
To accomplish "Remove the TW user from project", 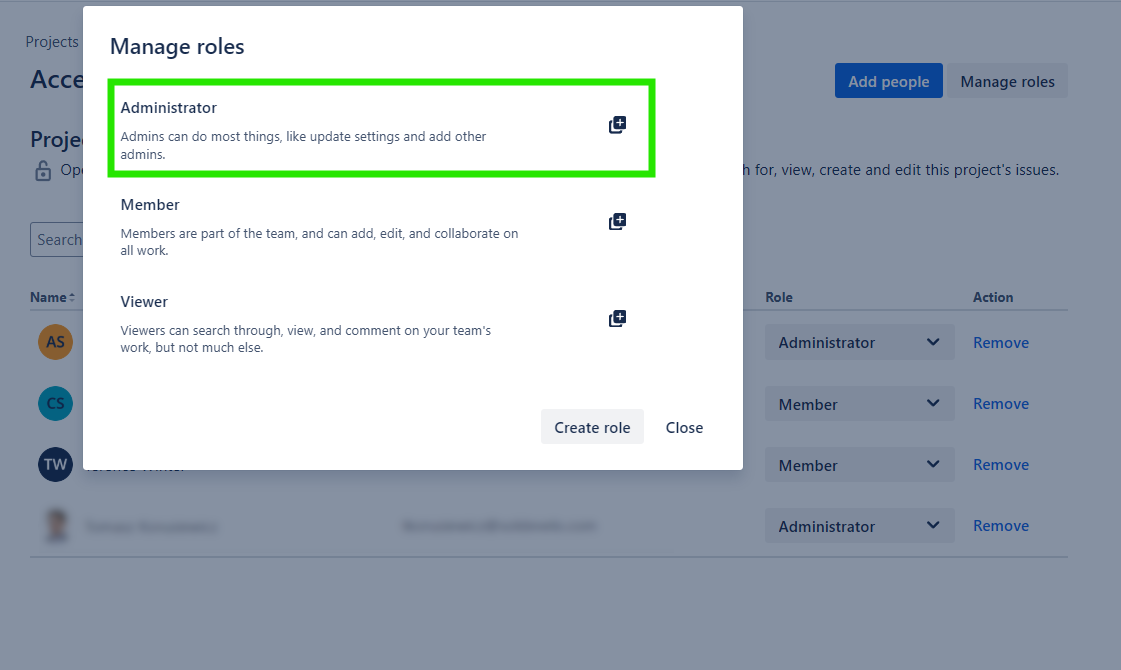I will point(1001,465).
